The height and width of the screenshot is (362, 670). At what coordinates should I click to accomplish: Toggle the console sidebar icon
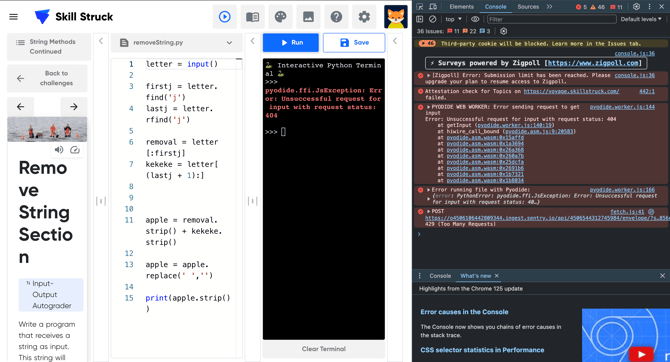420,19
